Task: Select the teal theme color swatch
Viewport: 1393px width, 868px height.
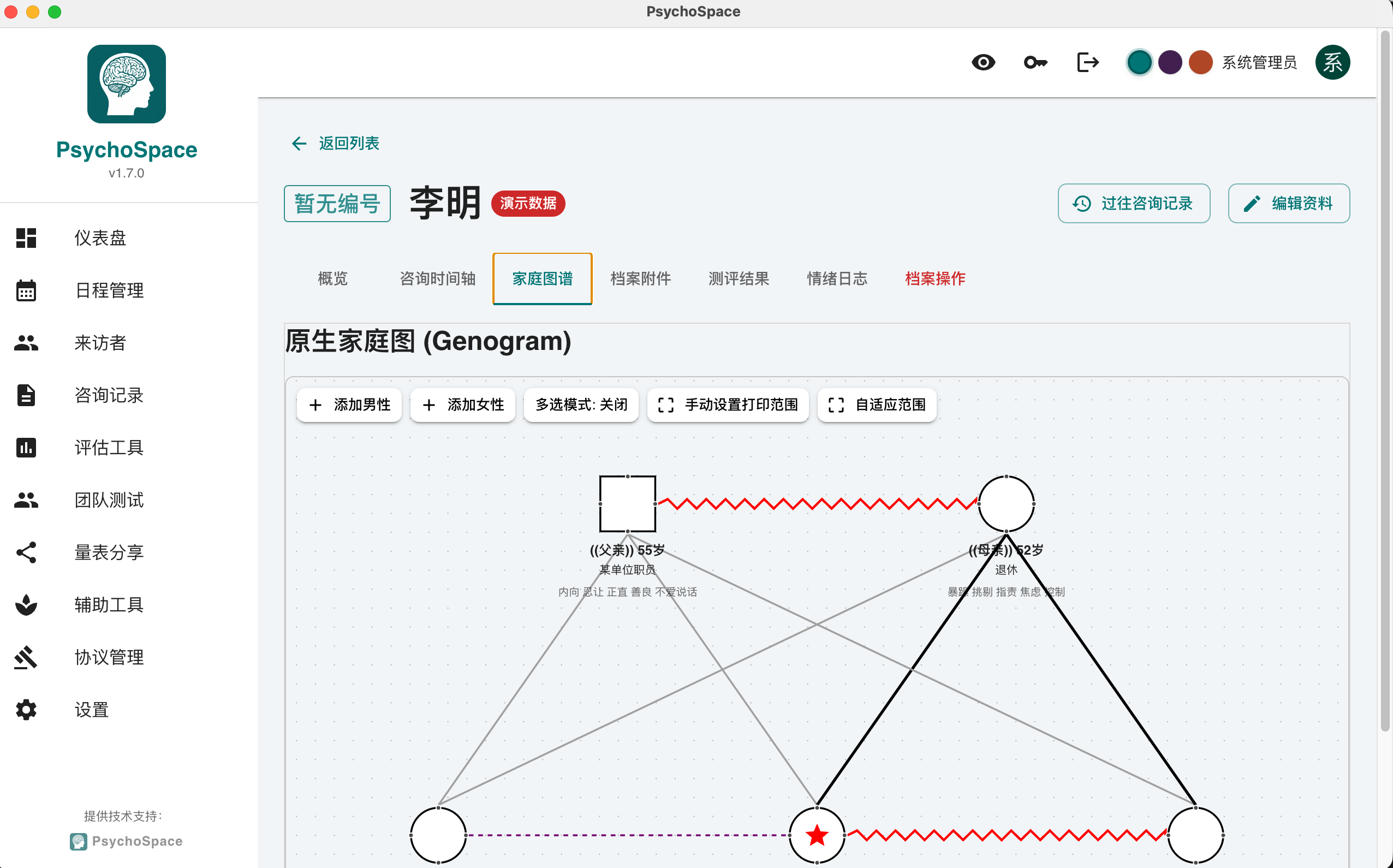Action: [1139, 62]
